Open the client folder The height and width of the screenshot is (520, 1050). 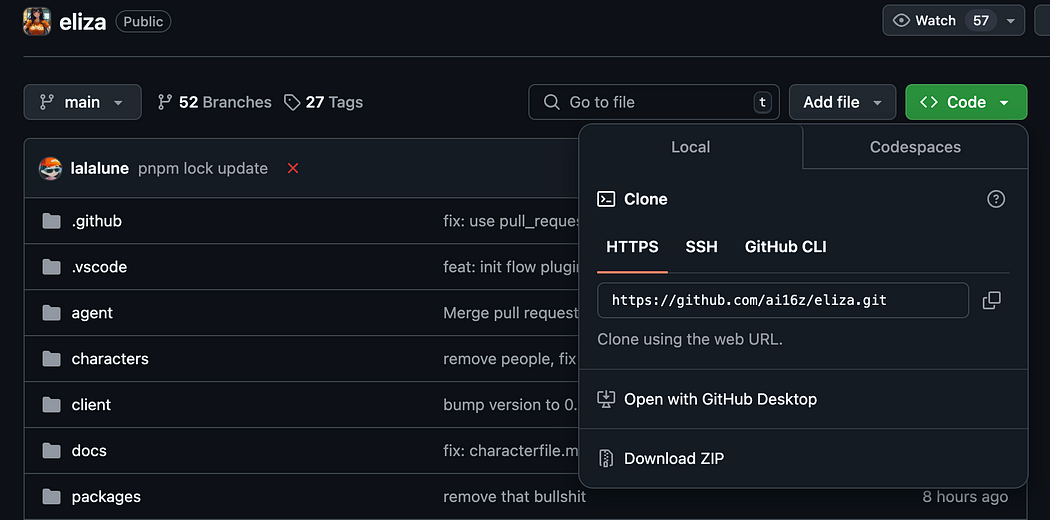91,405
